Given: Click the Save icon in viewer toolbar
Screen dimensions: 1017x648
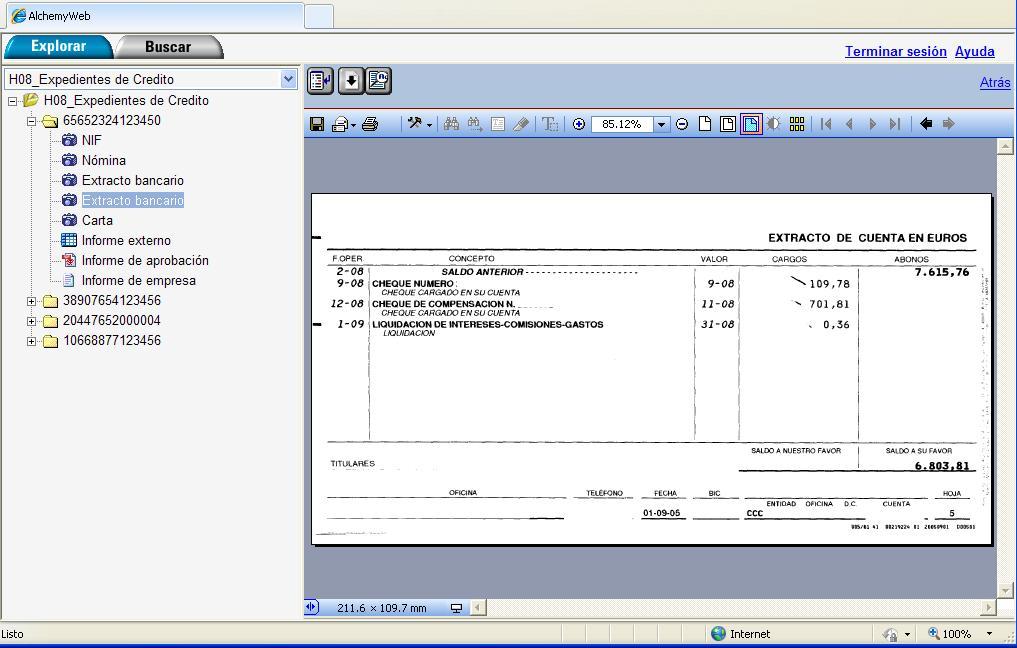Looking at the screenshot, I should pos(317,124).
